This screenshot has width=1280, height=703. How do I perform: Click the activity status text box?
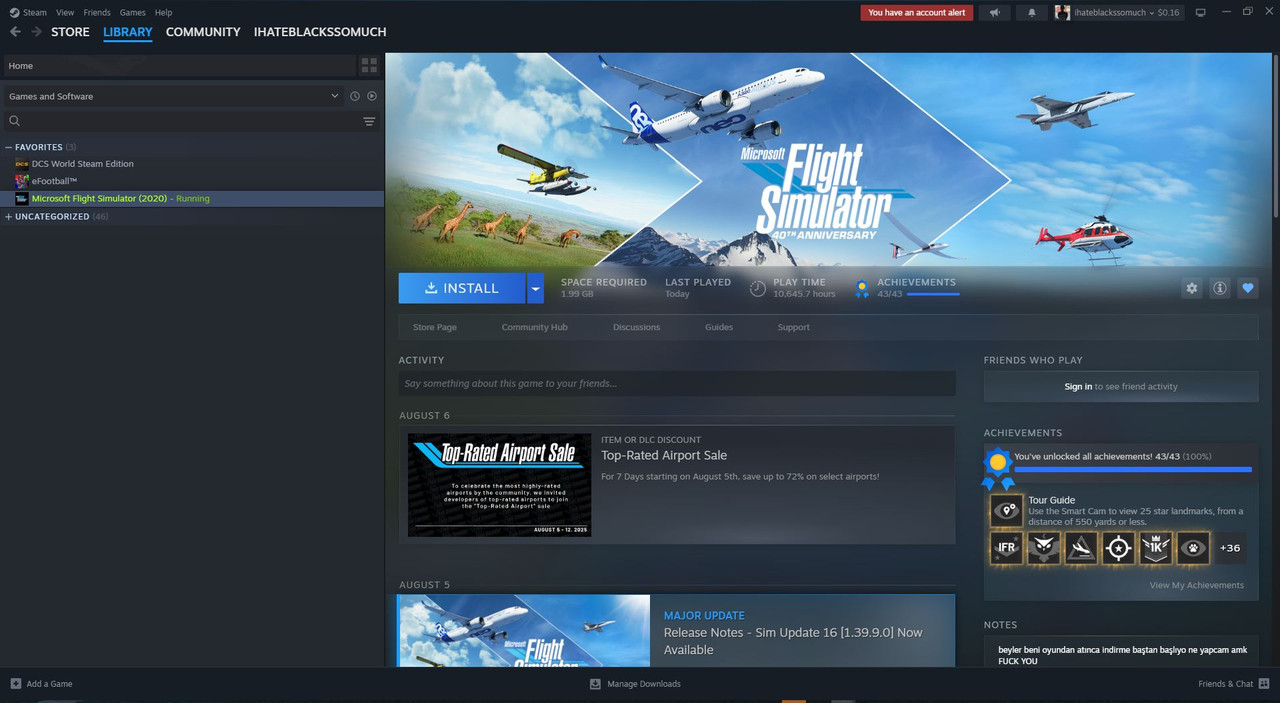coord(677,383)
